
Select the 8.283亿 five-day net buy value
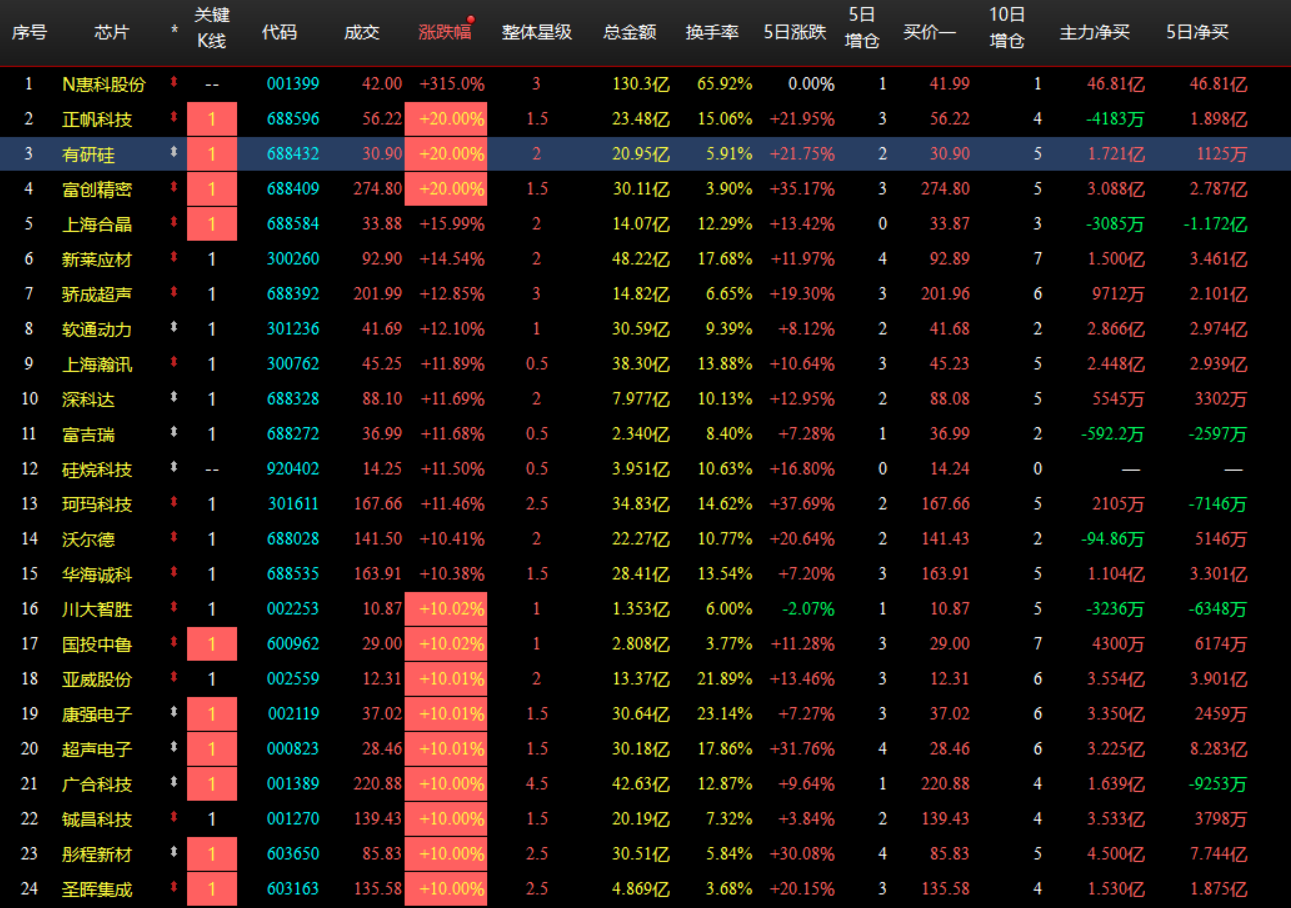(1220, 749)
